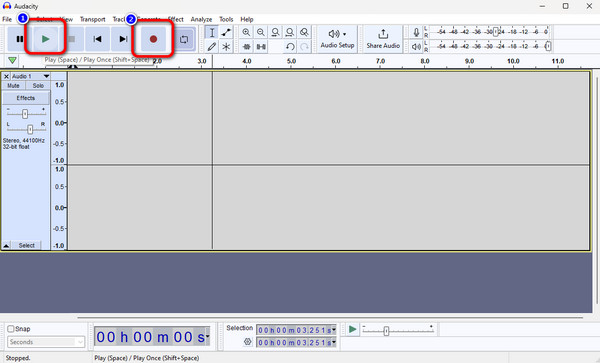Open the Transport menu
The image size is (600, 363).
pyautogui.click(x=92, y=19)
